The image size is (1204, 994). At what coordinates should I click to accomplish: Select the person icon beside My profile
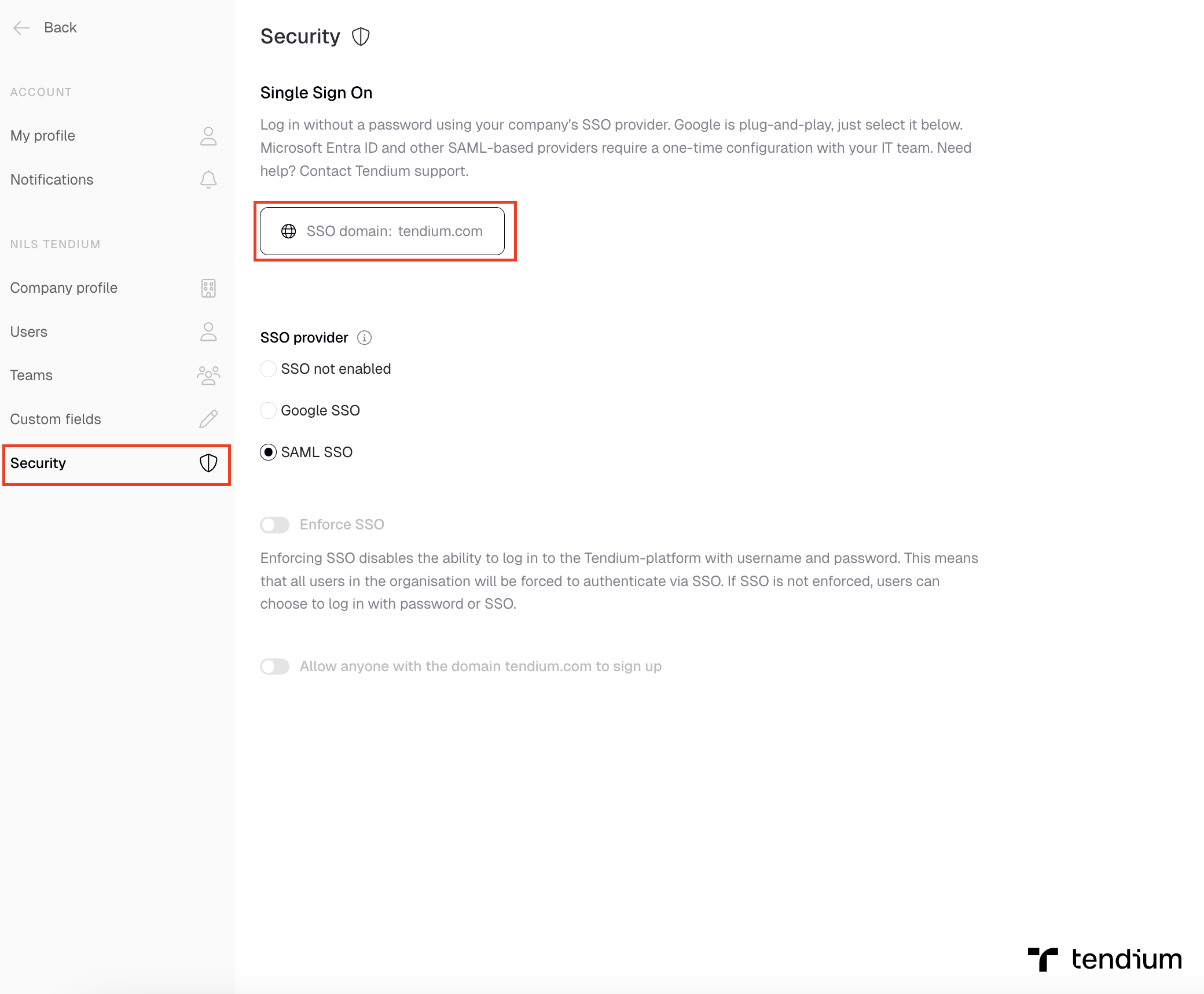208,136
